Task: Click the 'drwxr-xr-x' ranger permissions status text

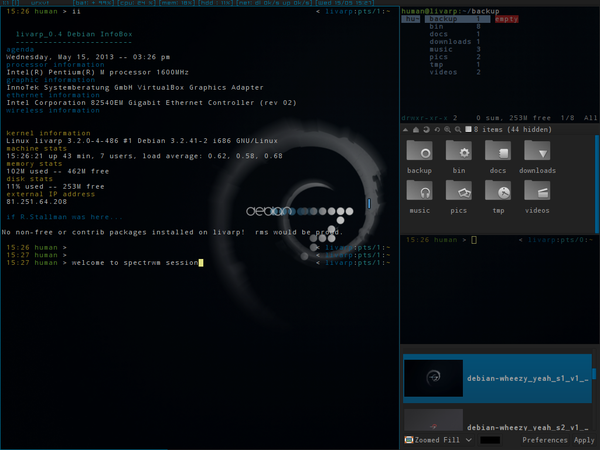Action: pyautogui.click(x=424, y=118)
